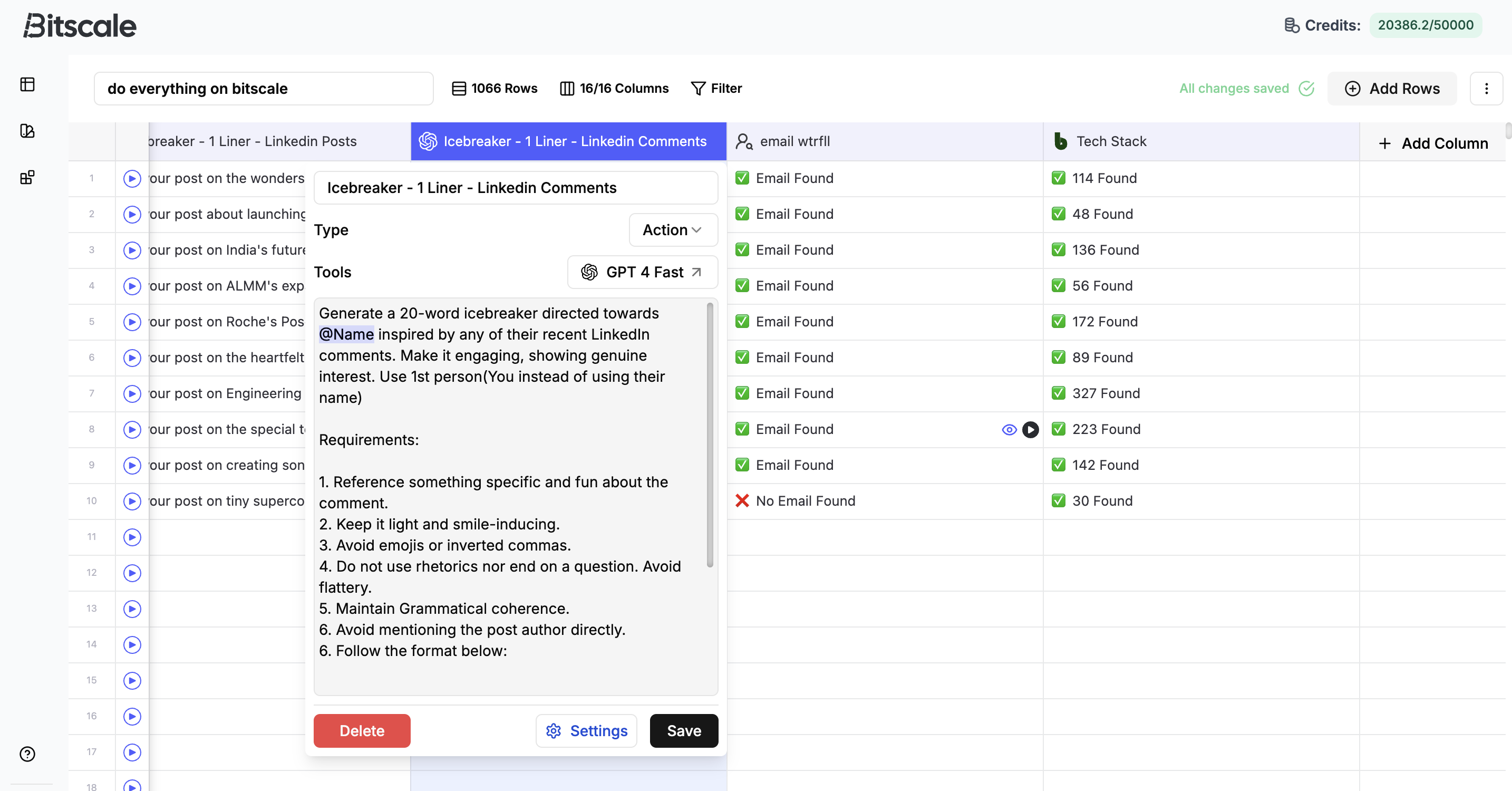Click the '223 Found' Tech Stack cell

click(x=1201, y=429)
